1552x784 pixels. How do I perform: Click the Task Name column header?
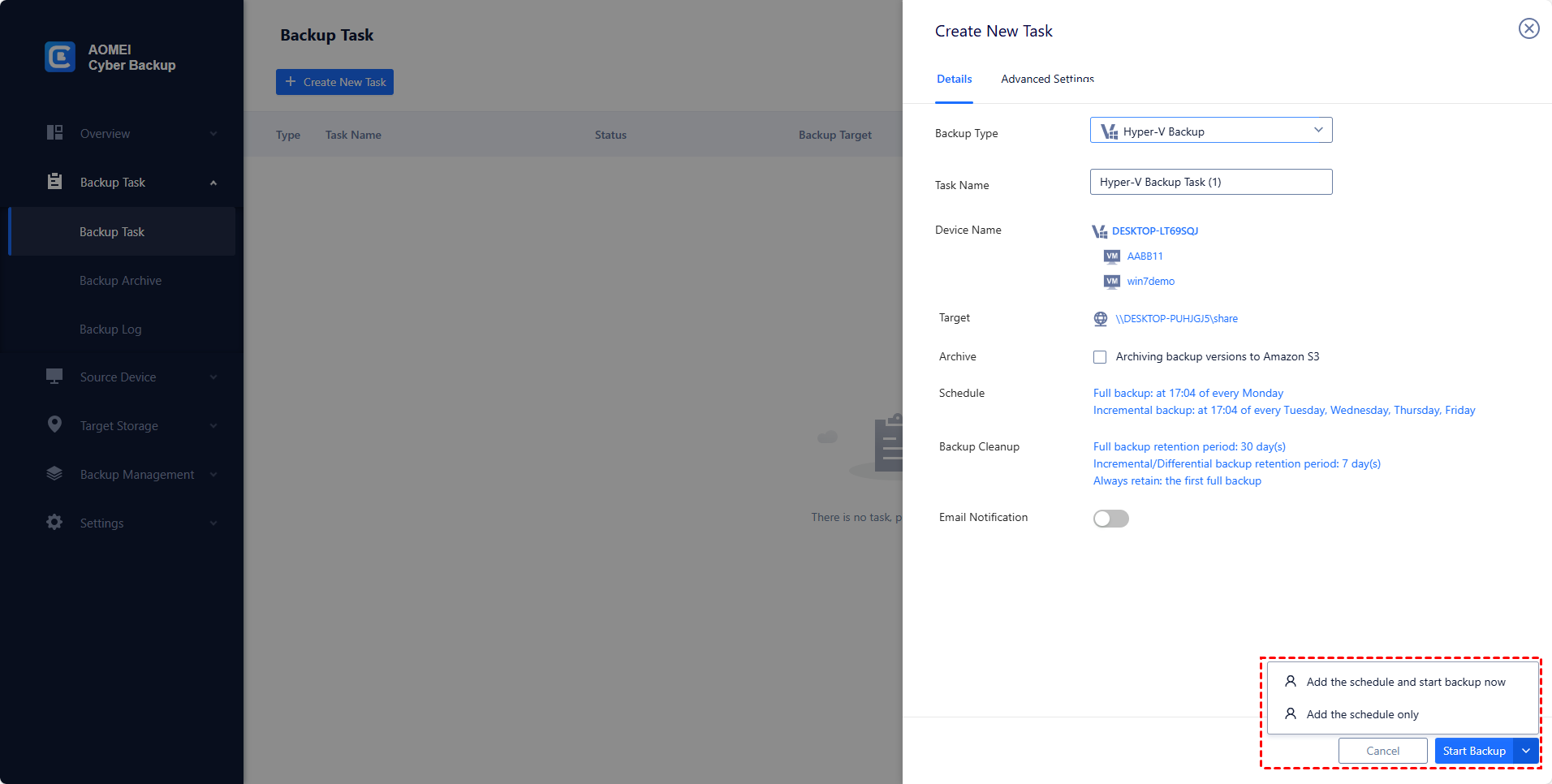tap(353, 135)
